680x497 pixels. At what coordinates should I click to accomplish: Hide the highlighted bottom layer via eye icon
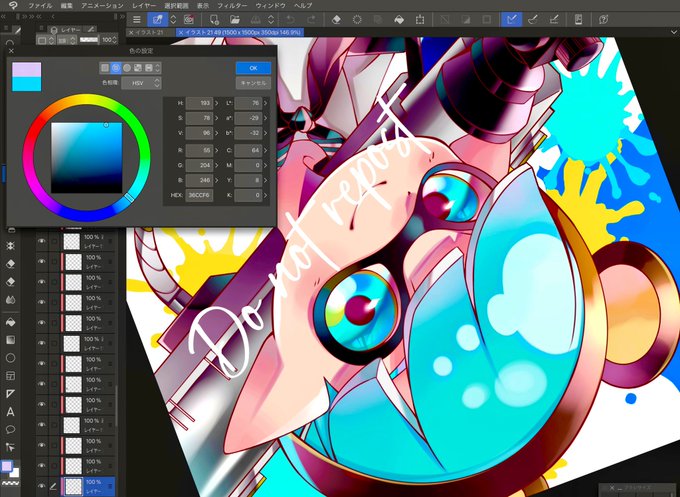(42, 486)
